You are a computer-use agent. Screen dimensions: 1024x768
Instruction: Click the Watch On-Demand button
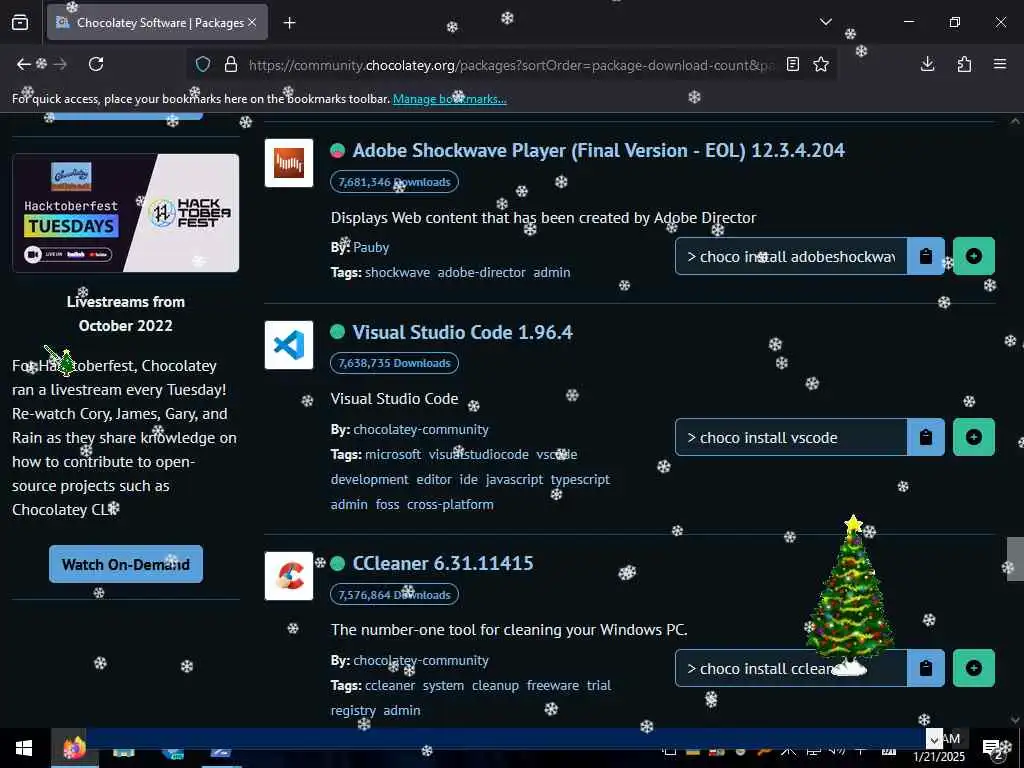pyautogui.click(x=125, y=564)
